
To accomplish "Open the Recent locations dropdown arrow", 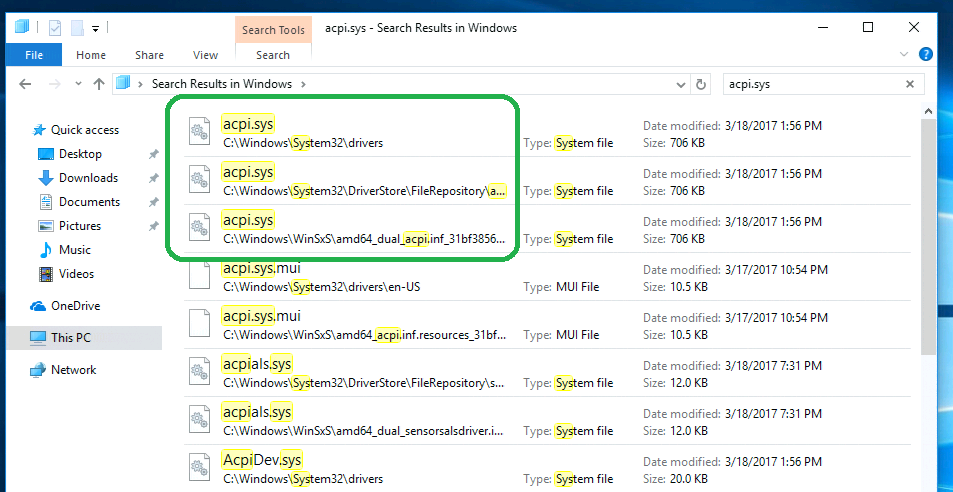I will pos(78,84).
